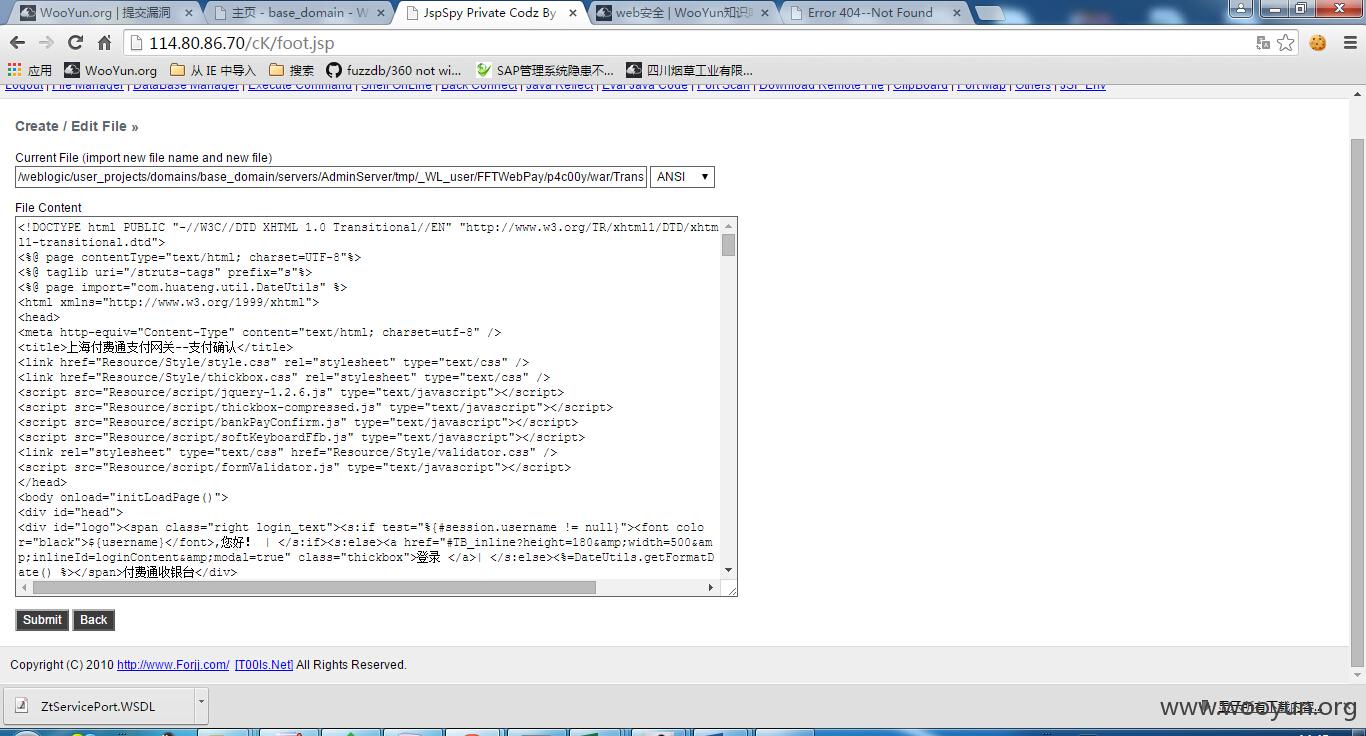
Task: Click the textarea resize grip corner
Action: pyautogui.click(x=729, y=588)
